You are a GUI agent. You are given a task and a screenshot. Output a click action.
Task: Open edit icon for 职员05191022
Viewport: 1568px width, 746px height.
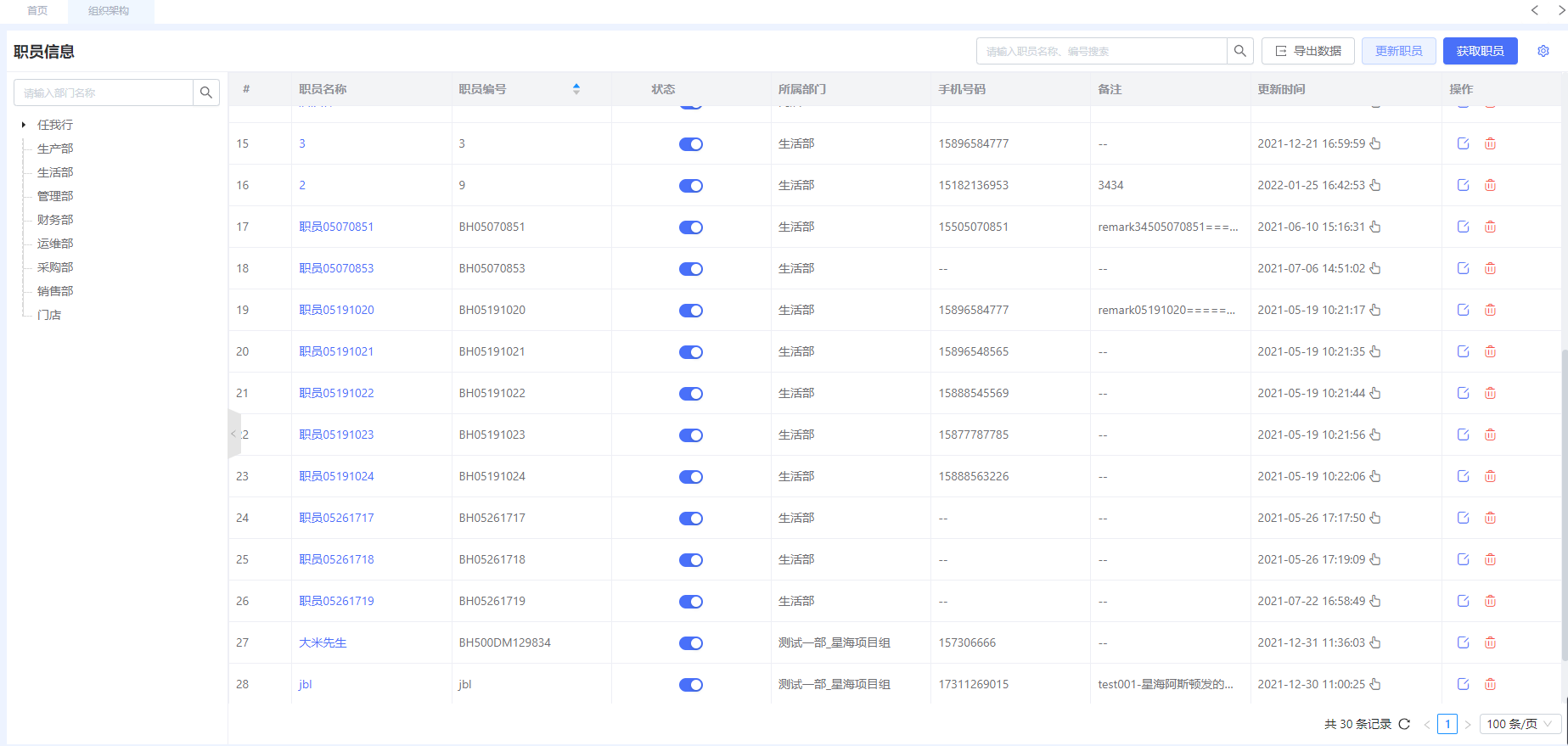tap(1463, 393)
